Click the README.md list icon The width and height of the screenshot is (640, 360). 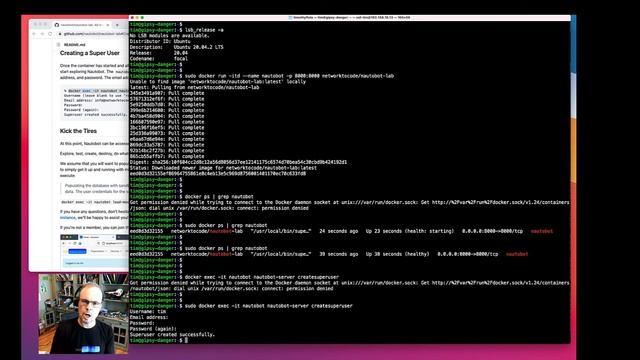[59, 44]
